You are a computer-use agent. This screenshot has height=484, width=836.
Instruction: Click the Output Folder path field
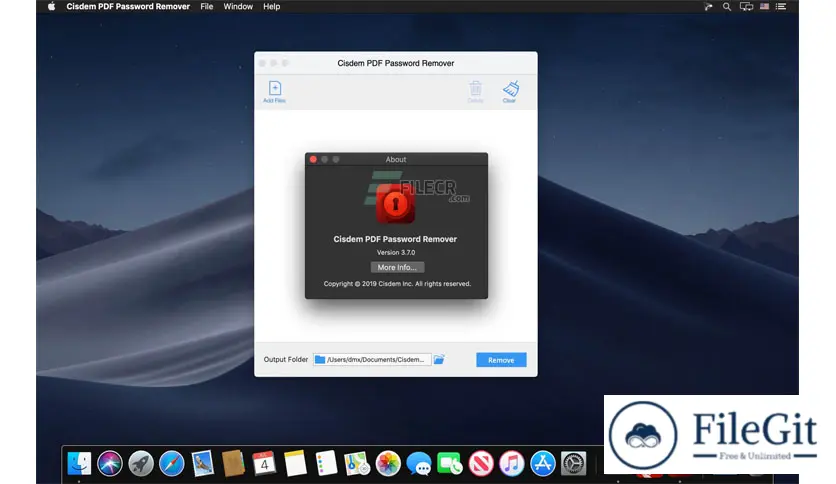click(372, 360)
